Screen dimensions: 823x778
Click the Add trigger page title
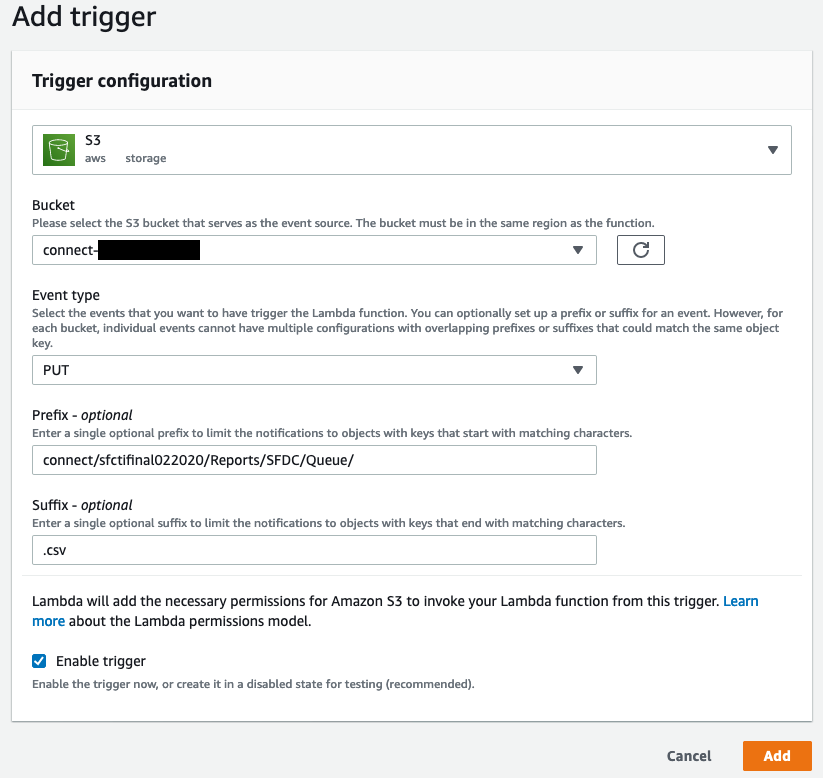[x=84, y=16]
